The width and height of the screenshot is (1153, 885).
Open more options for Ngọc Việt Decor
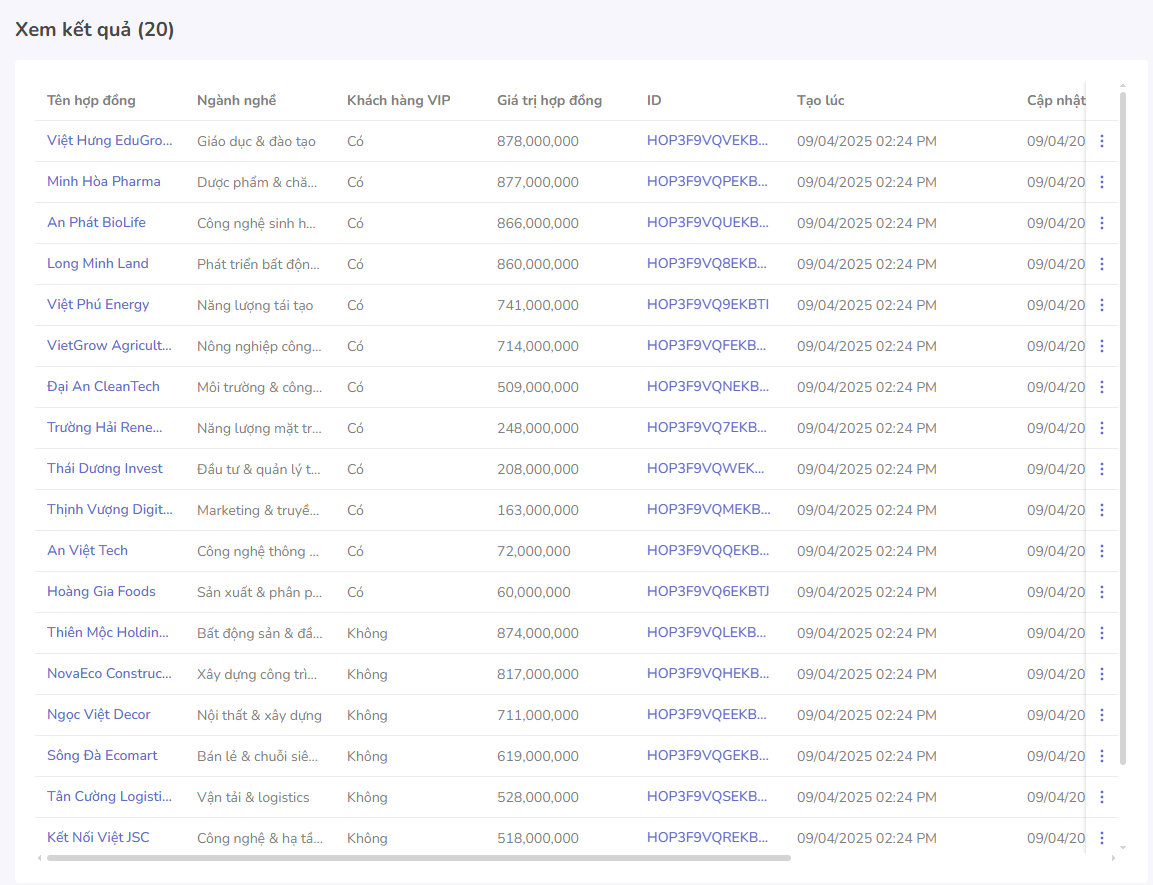pos(1102,715)
